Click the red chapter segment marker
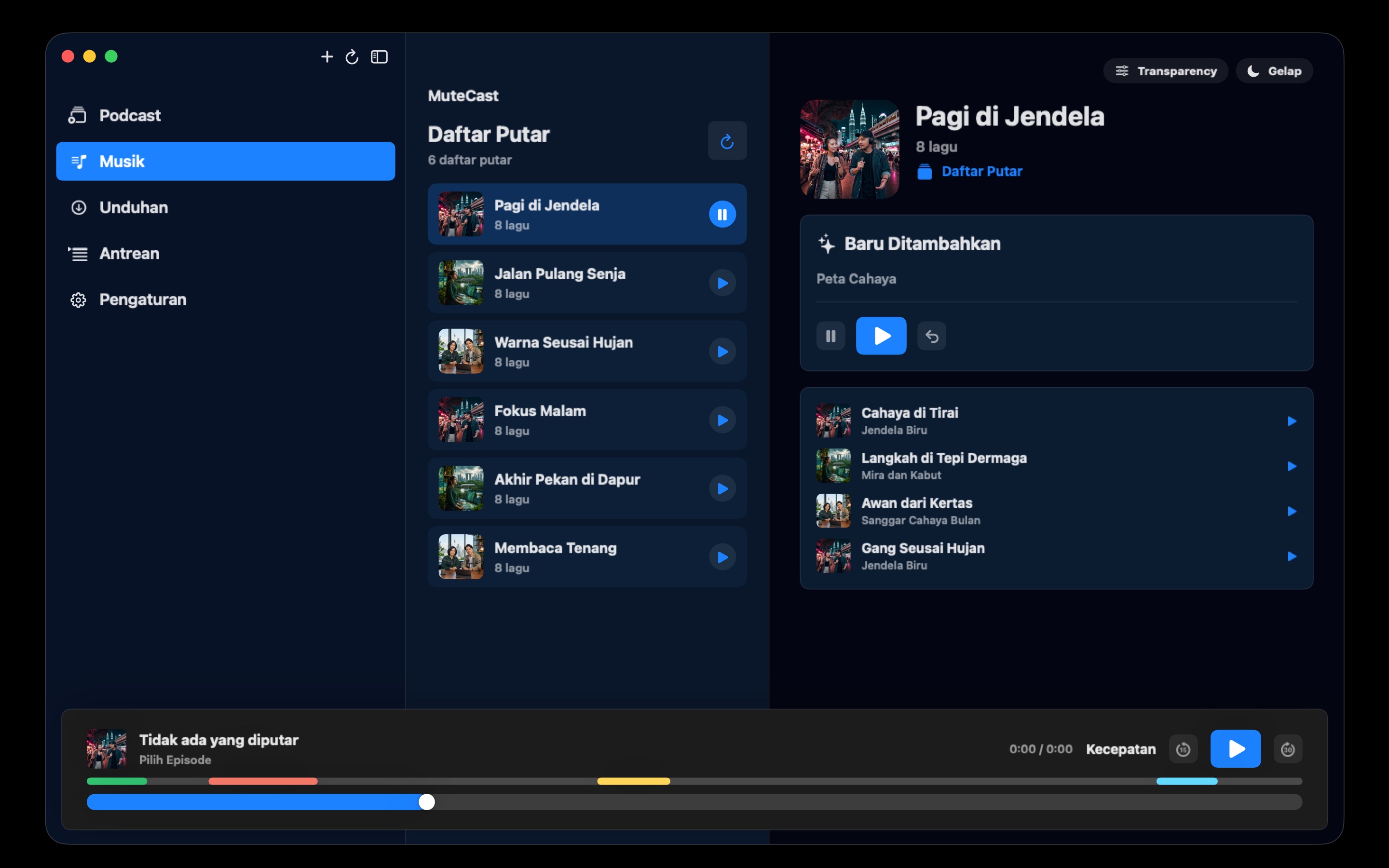 coord(263,781)
